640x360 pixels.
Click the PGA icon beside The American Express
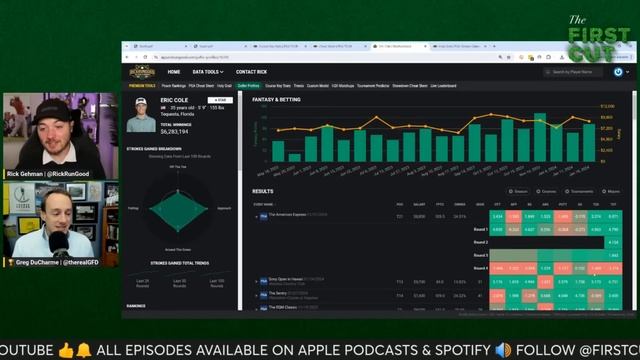[264, 216]
